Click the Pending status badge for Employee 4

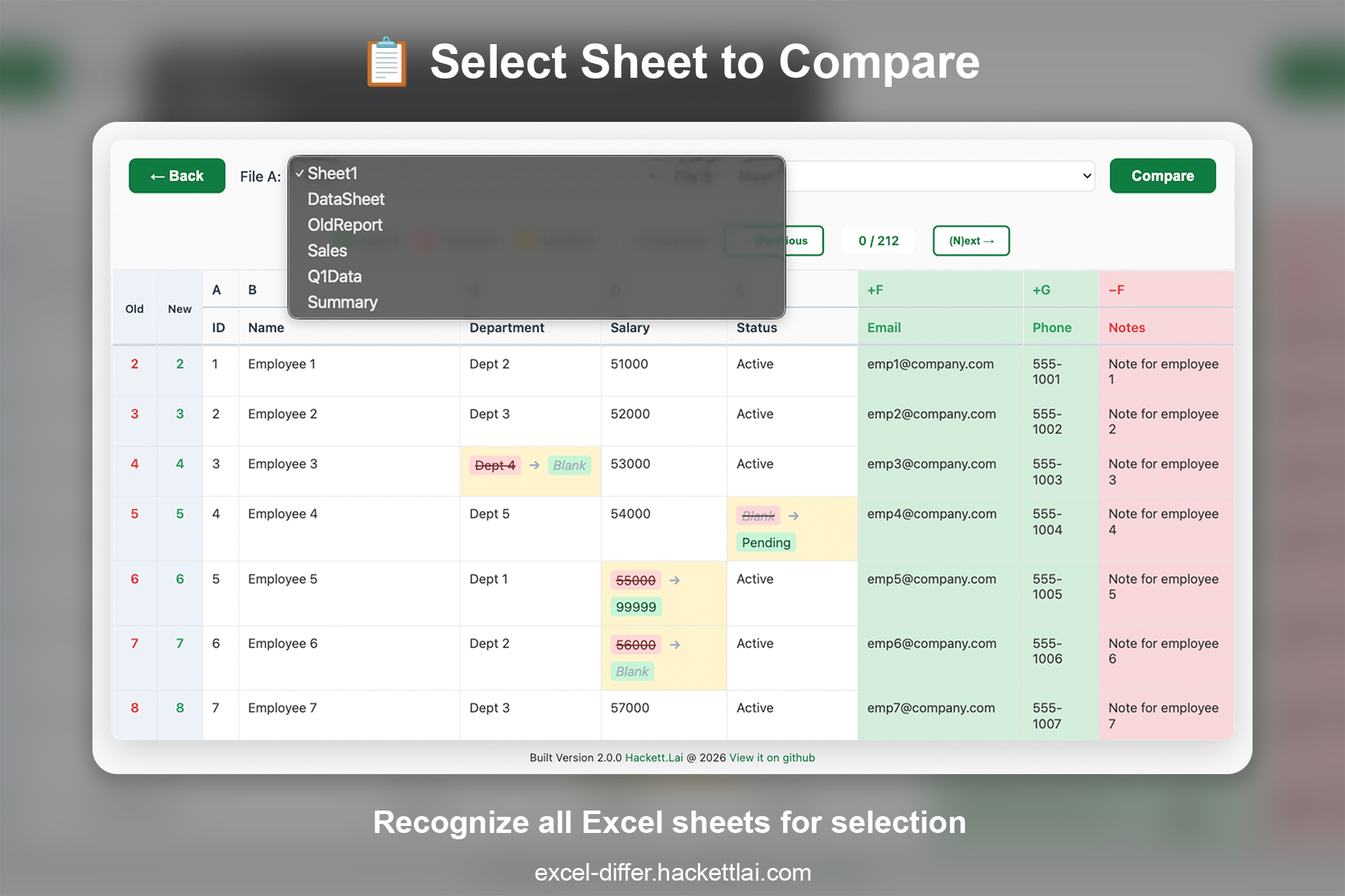click(766, 542)
